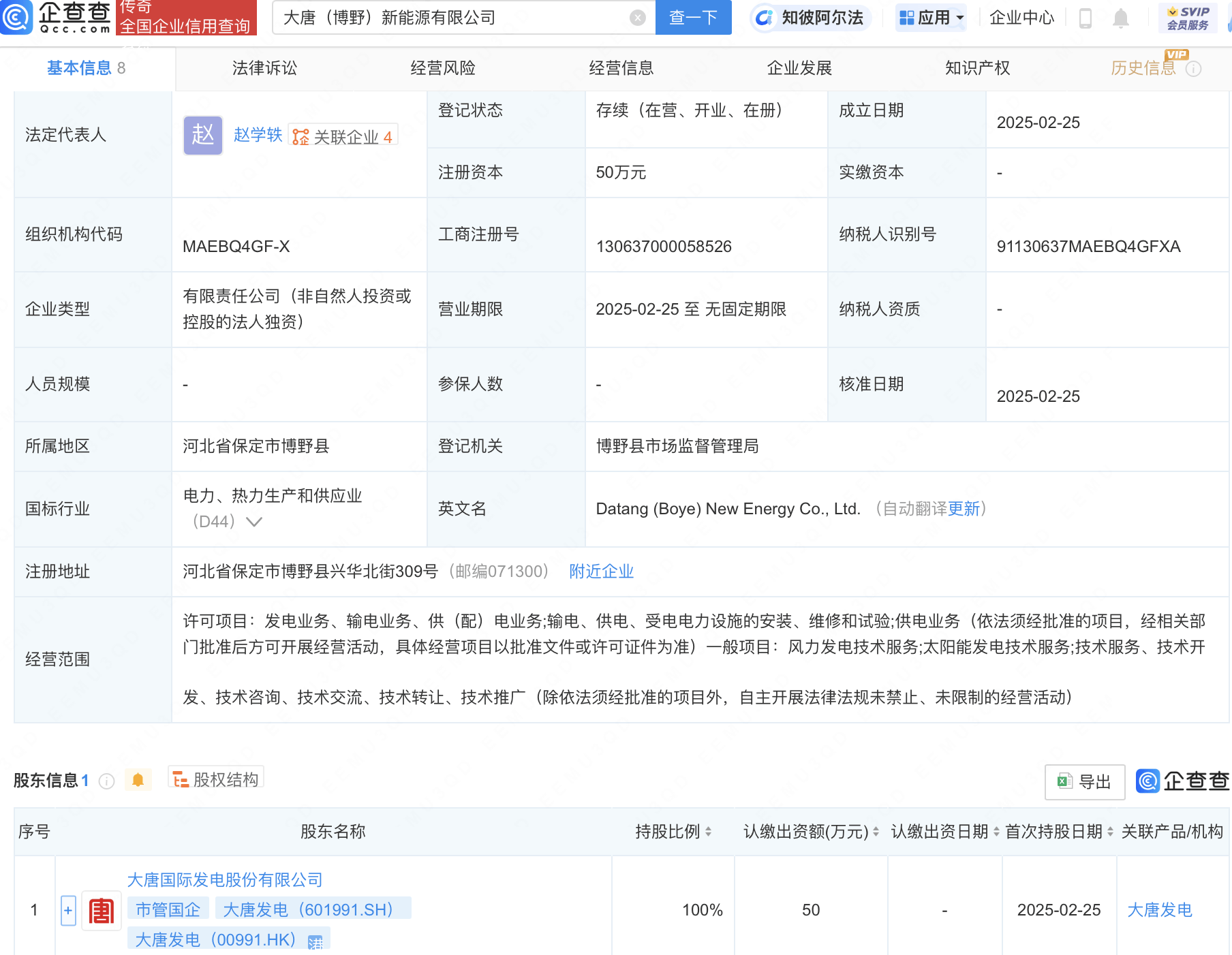
Task: Switch to 经营风险 tab
Action: 443,68
